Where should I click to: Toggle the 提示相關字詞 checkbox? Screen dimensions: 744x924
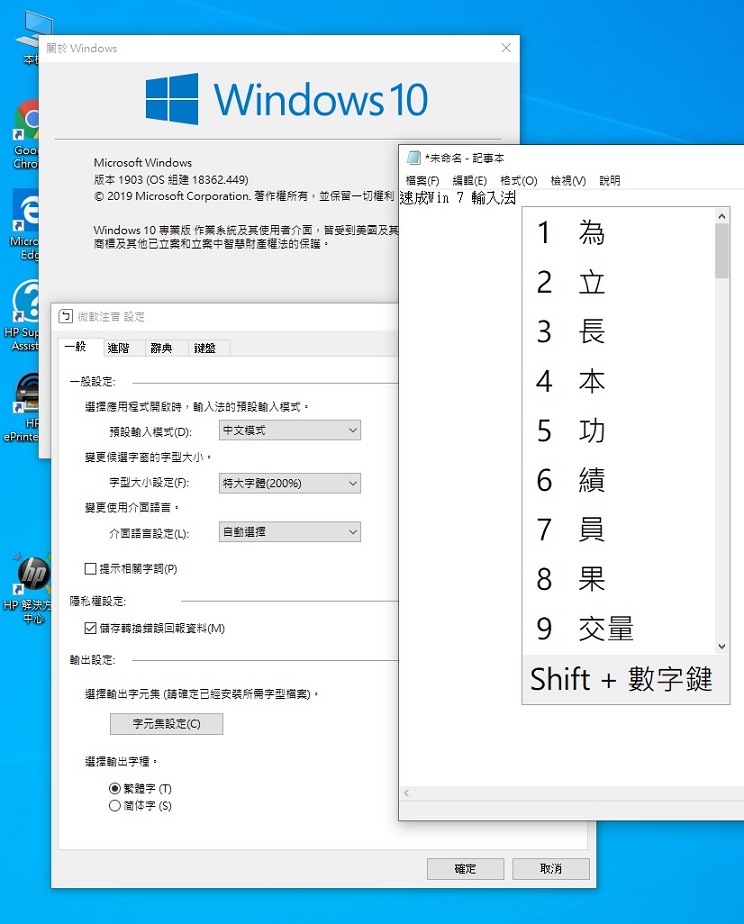click(90, 569)
